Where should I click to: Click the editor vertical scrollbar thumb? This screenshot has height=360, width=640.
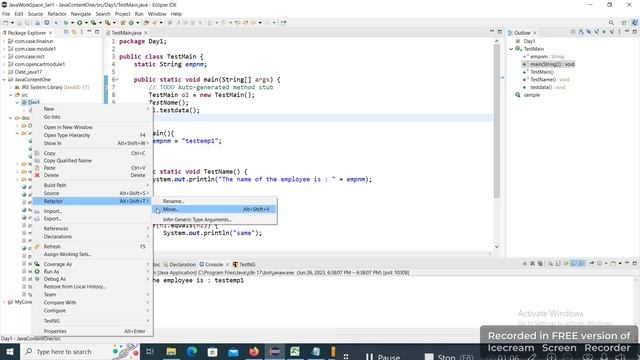[497, 121]
